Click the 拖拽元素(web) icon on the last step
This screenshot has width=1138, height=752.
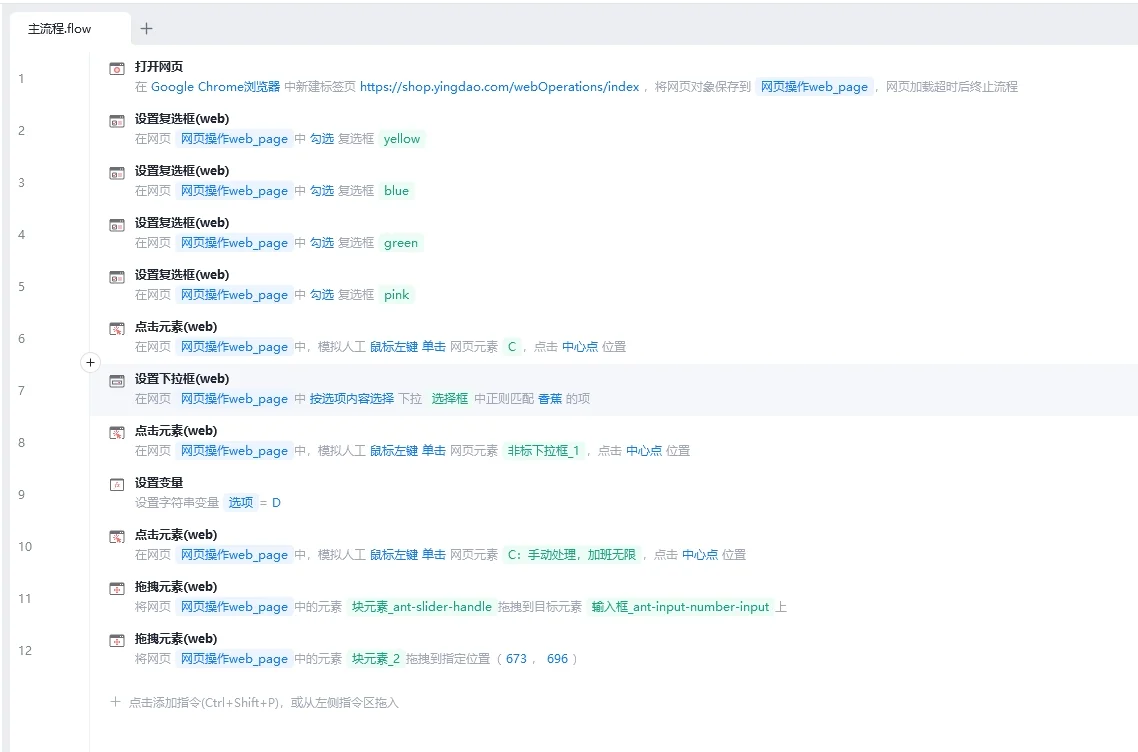point(116,638)
